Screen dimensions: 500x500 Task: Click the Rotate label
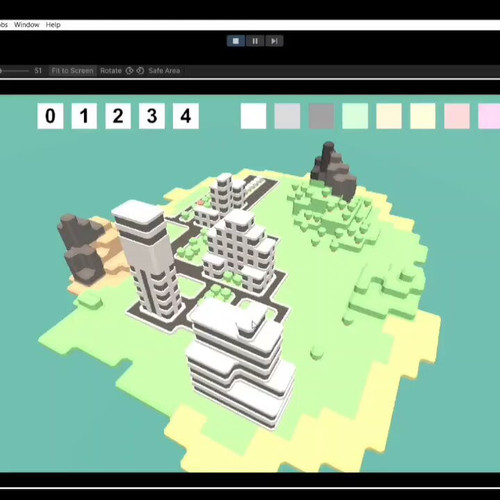coord(111,71)
